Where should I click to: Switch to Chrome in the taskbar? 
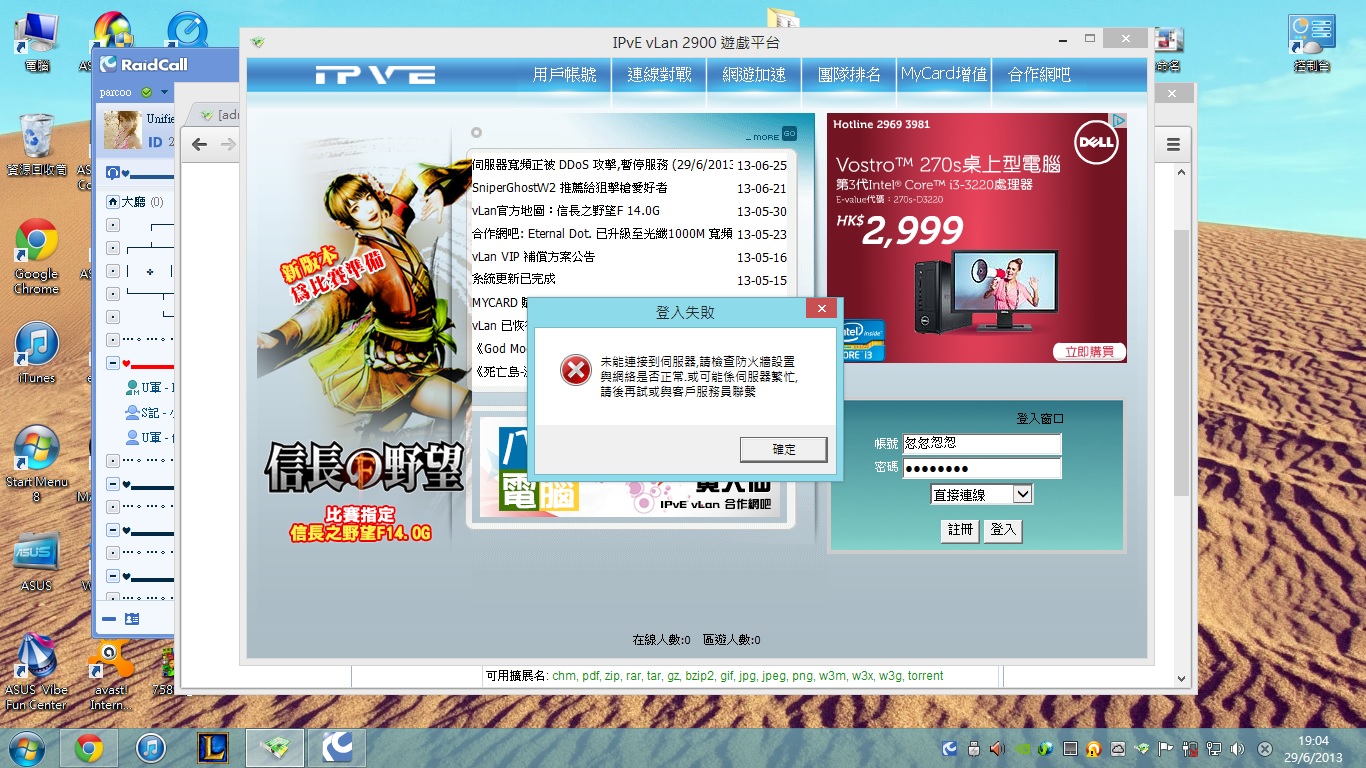pyautogui.click(x=89, y=748)
